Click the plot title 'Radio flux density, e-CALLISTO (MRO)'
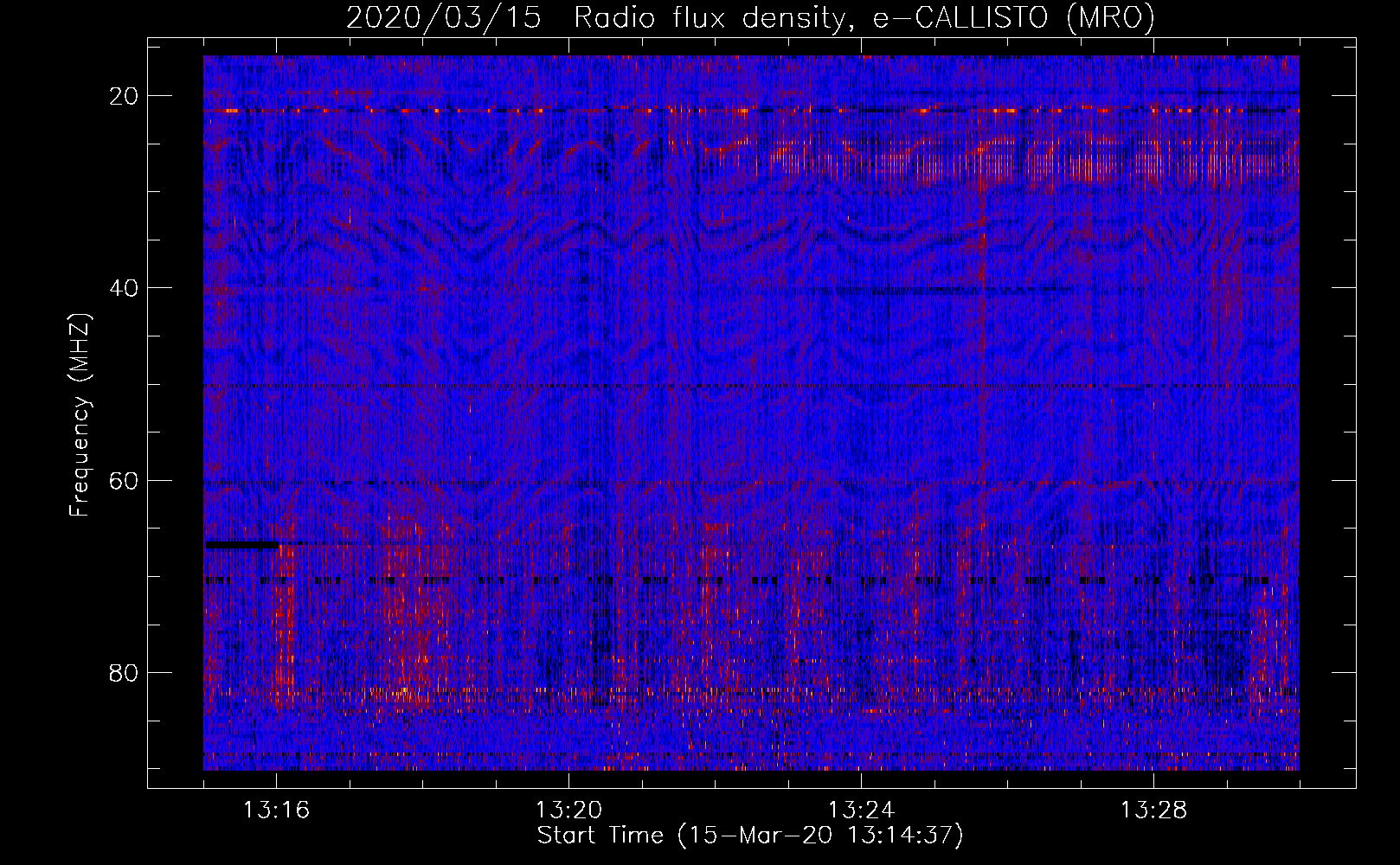Viewport: 1400px width, 865px height. [864, 18]
